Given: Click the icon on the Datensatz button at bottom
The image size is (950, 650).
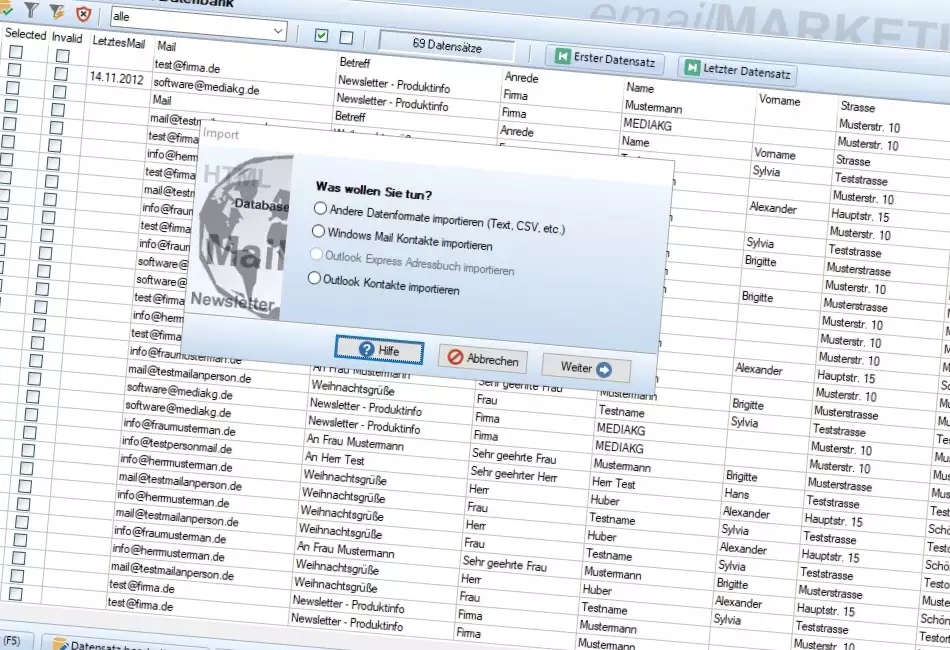Looking at the screenshot, I should pyautogui.click(x=59, y=645).
